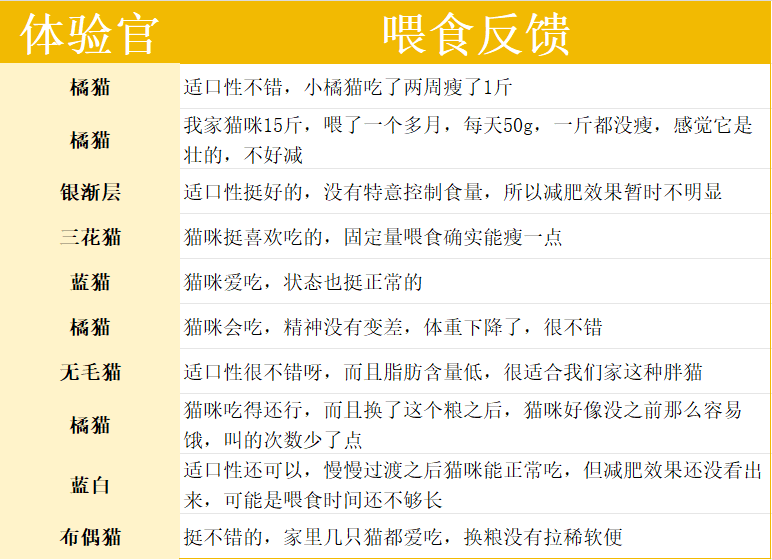The height and width of the screenshot is (560, 772).
Task: Select the '无毛猫' cell
Action: (x=90, y=372)
